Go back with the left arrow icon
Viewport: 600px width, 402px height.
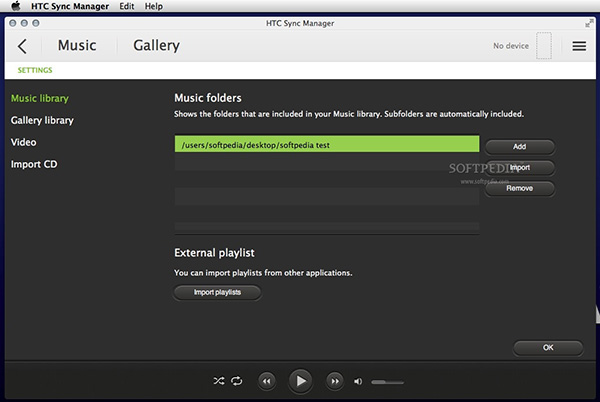[x=22, y=46]
